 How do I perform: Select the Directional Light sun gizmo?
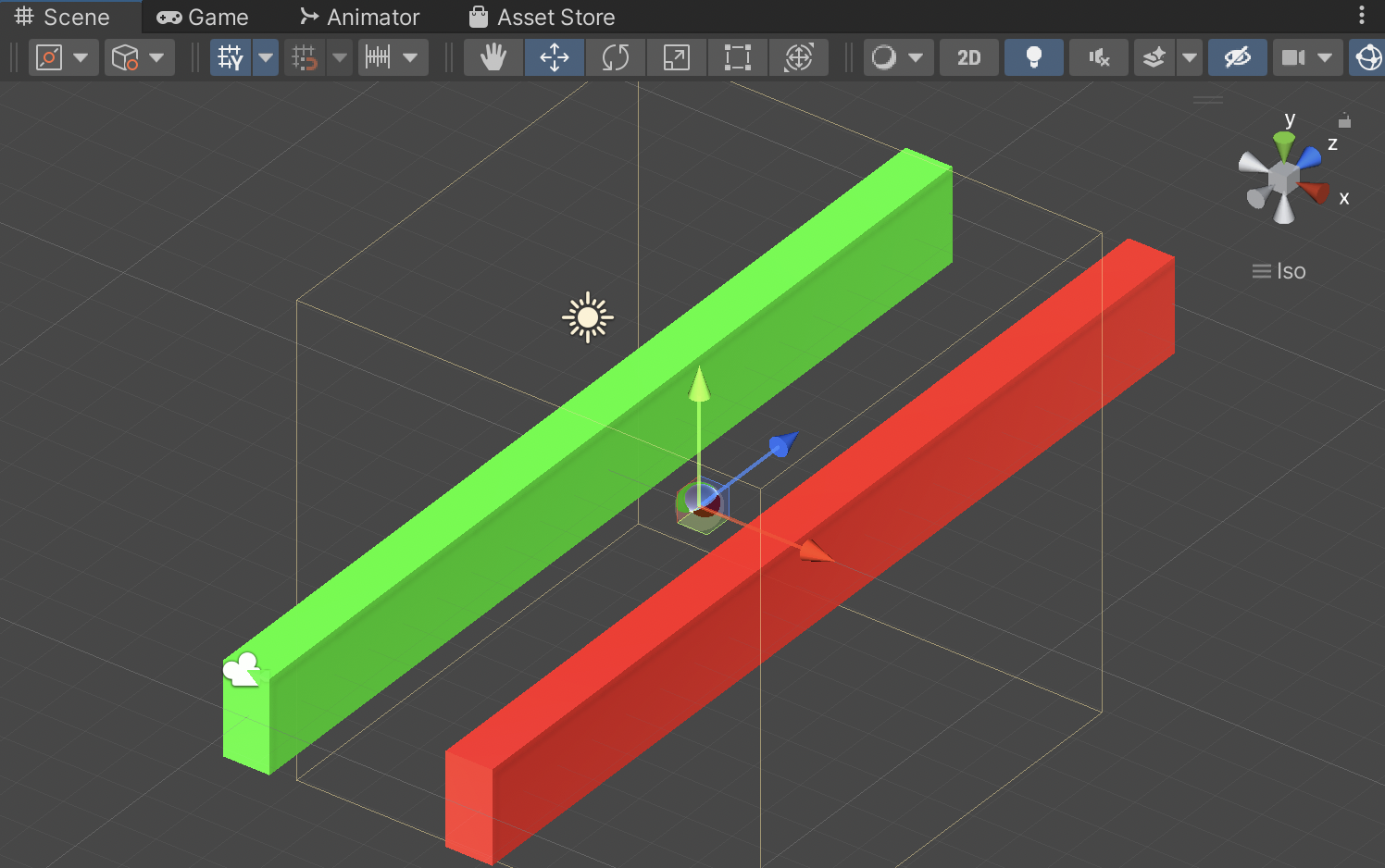click(588, 317)
